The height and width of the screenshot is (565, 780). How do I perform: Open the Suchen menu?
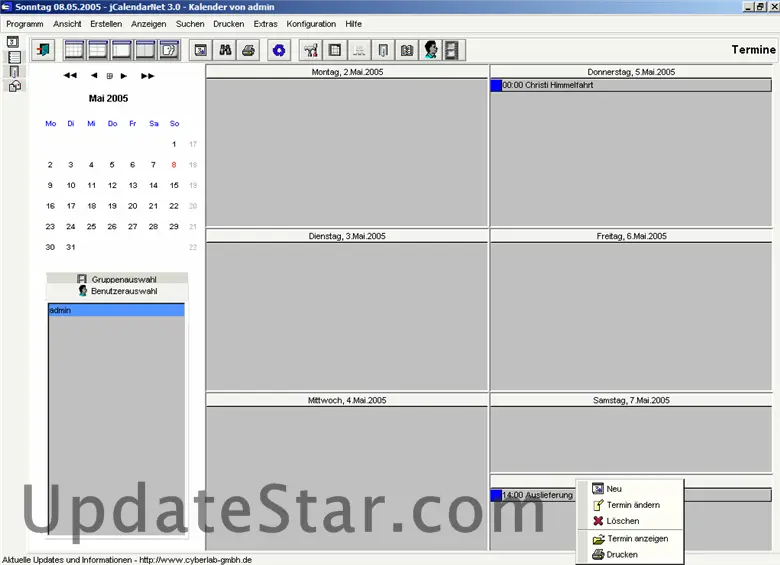190,24
